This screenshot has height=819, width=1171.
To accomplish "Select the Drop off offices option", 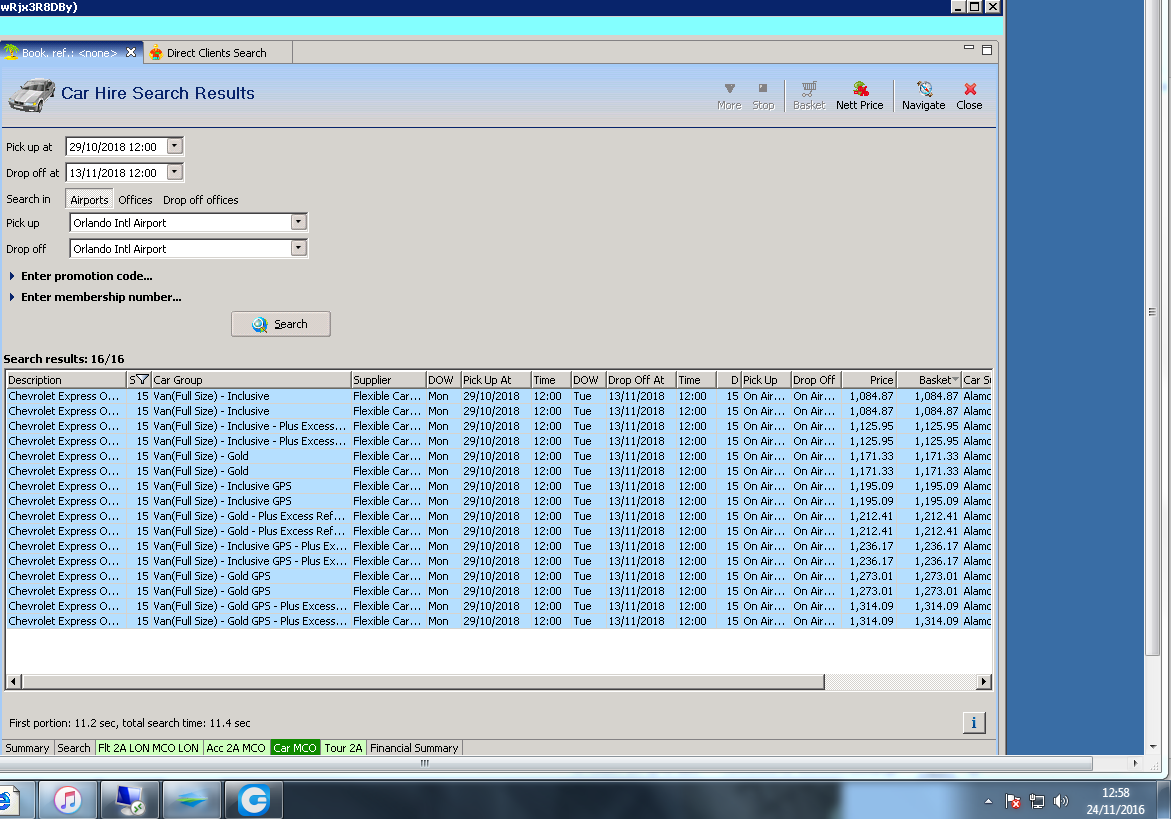I will pos(201,199).
